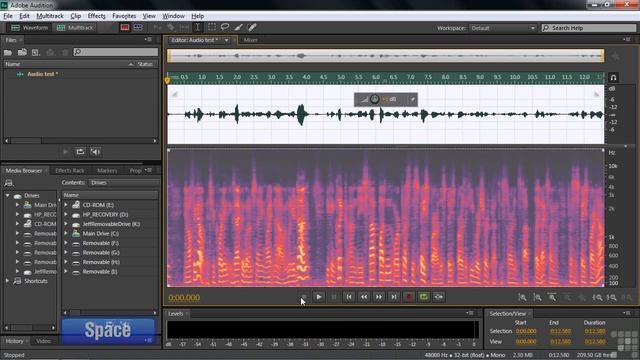This screenshot has height=360, width=640.
Task: Expand Removable (F:) in contents list
Action: (x=66, y=243)
